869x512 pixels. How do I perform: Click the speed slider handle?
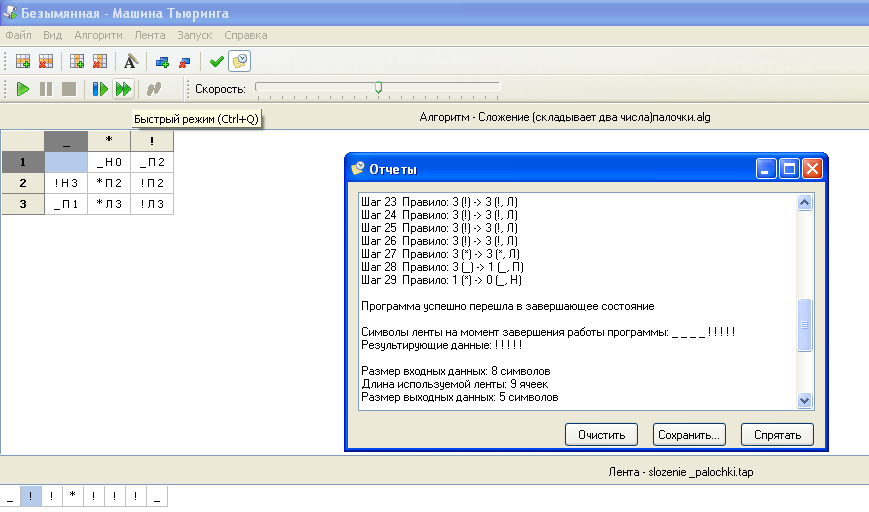(x=379, y=87)
